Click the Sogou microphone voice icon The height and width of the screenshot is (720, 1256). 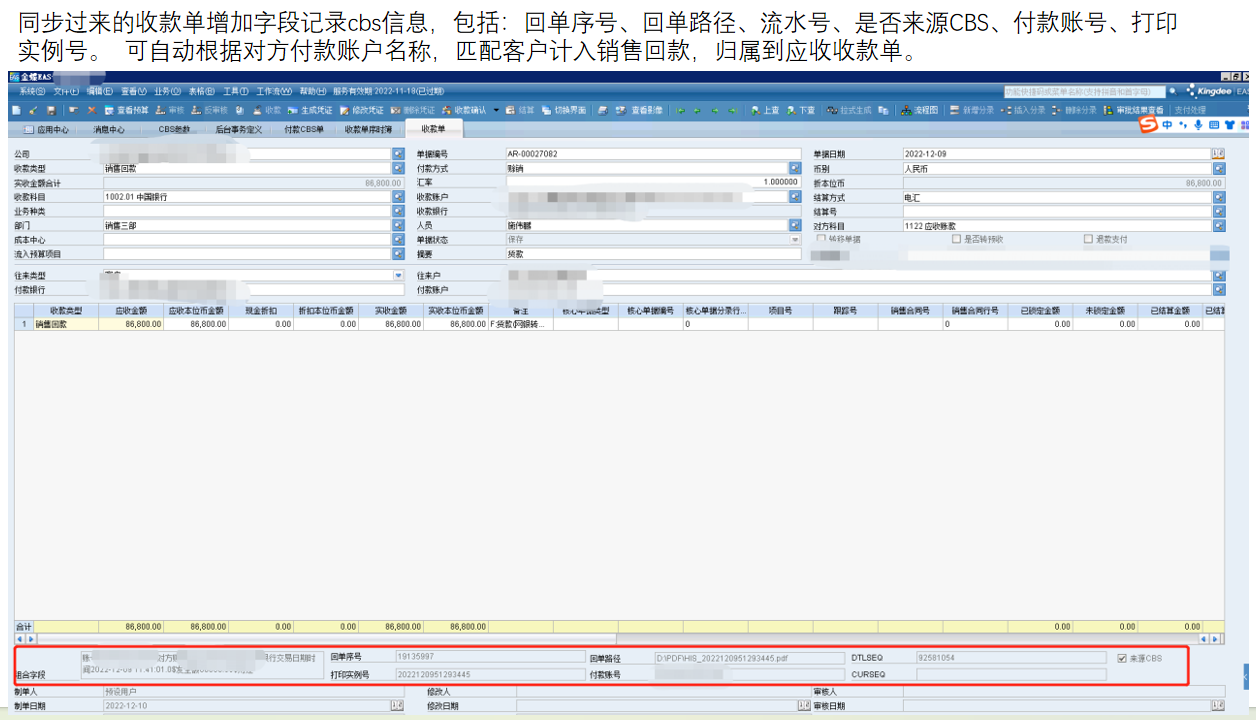coord(1197,125)
